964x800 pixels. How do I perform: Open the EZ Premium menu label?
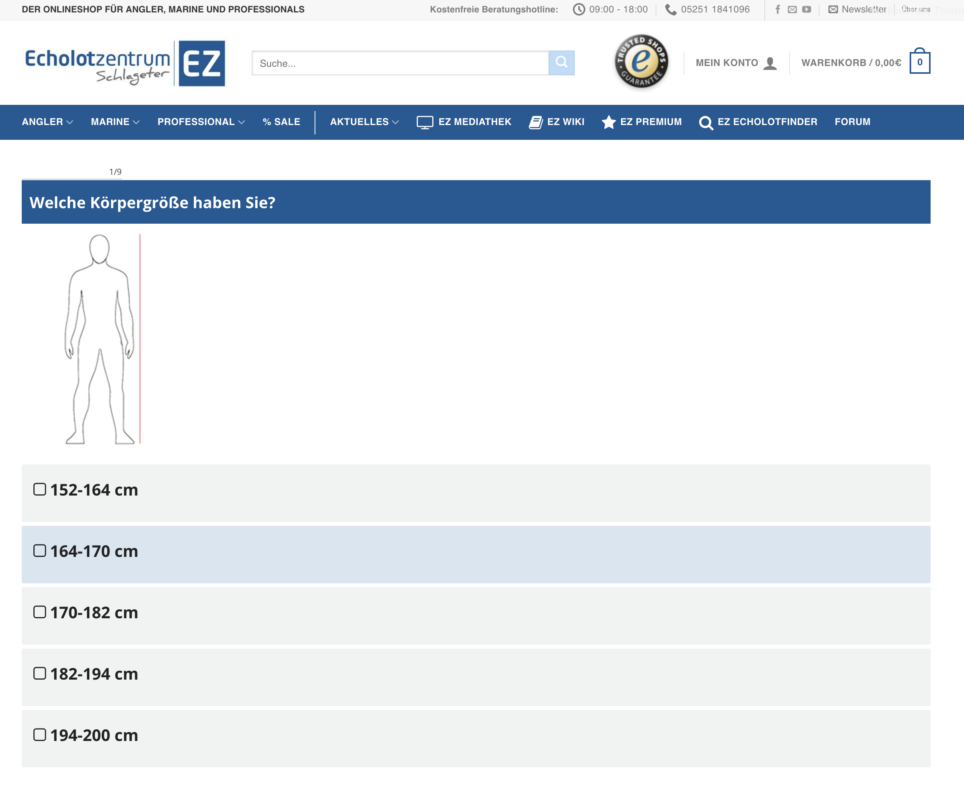pyautogui.click(x=650, y=122)
